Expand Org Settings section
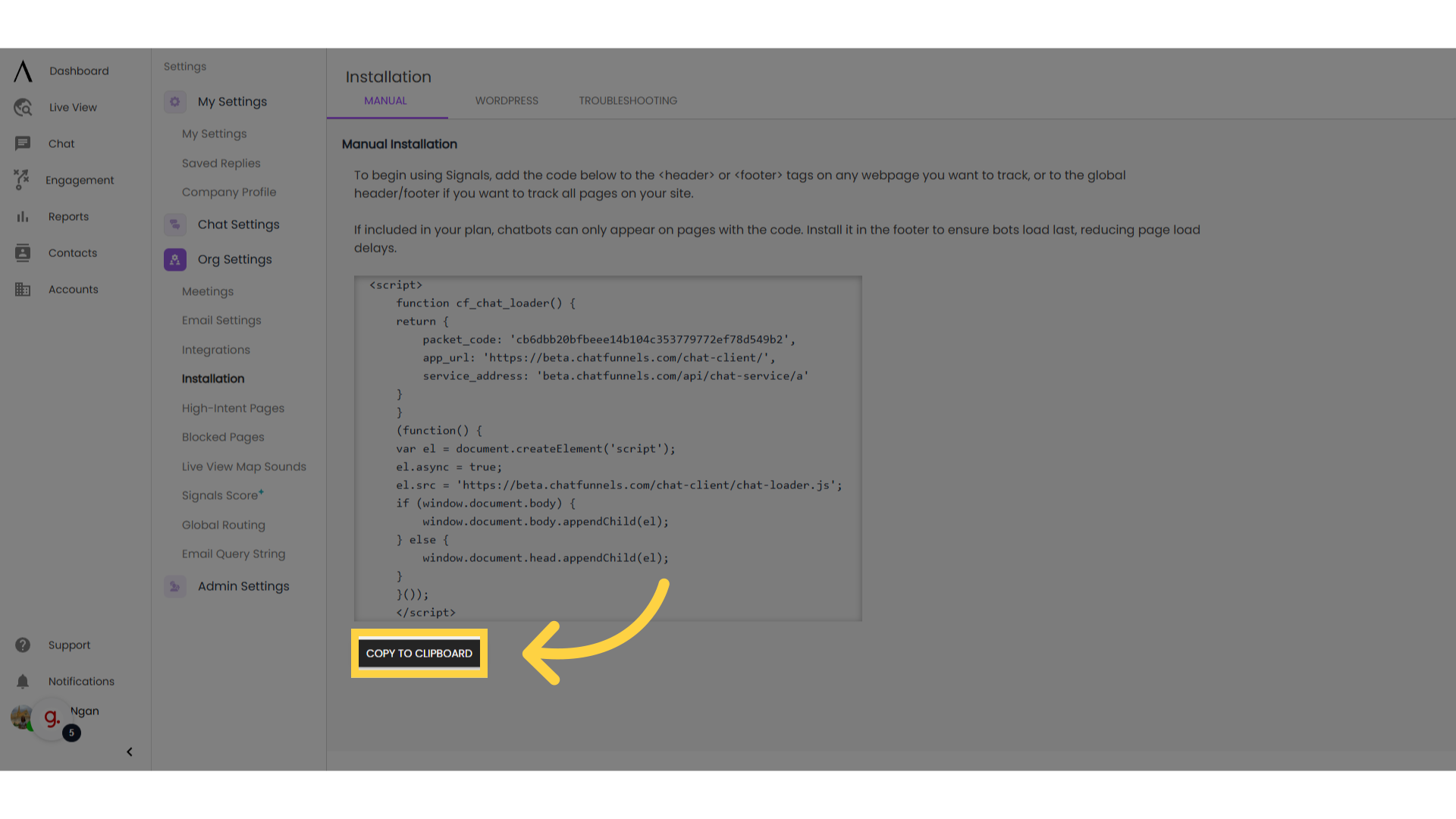This screenshot has width=1456, height=819. 234,259
